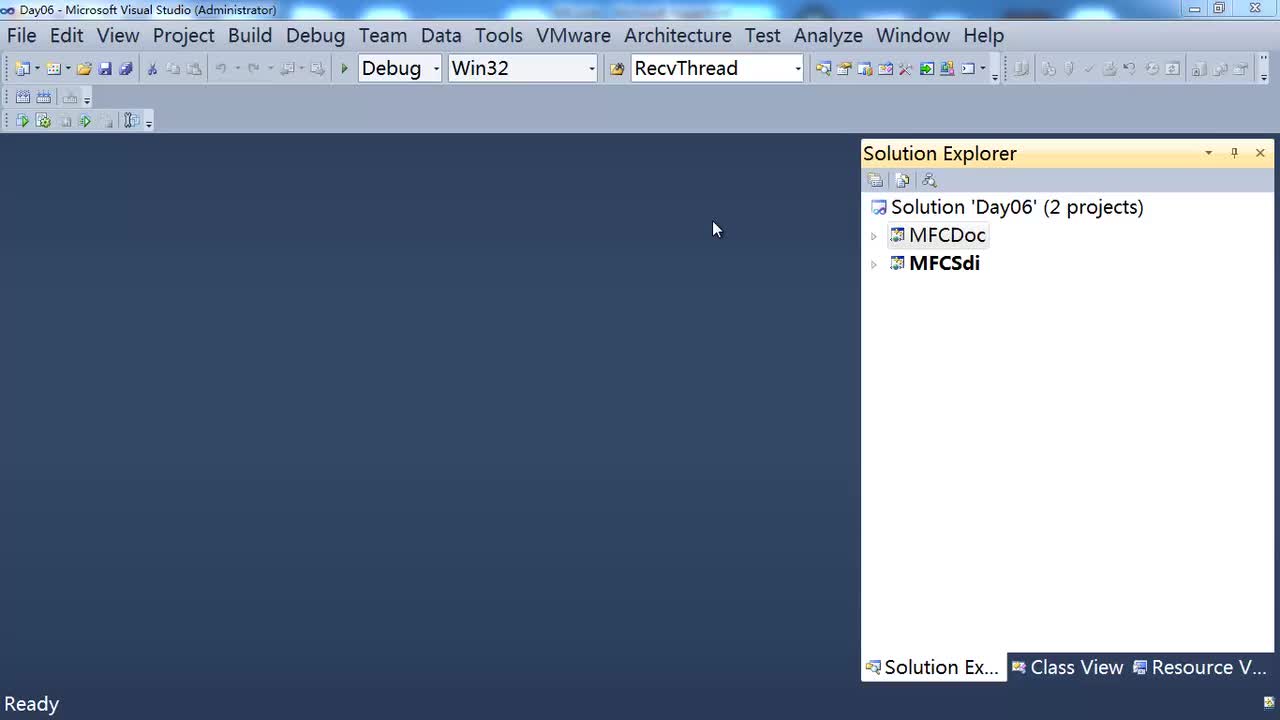Open the Team Explorer toolbar icon
The width and height of the screenshot is (1280, 720).
(865, 69)
